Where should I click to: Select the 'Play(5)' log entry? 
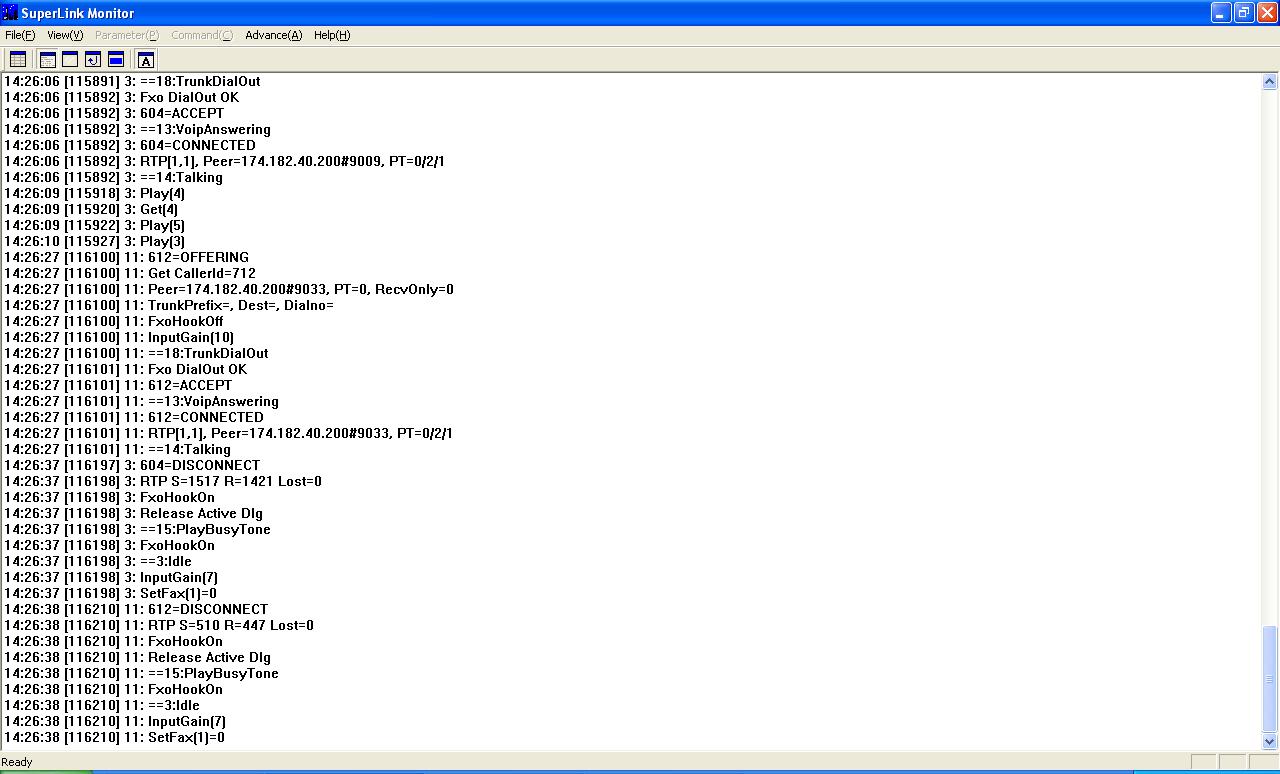(x=94, y=225)
